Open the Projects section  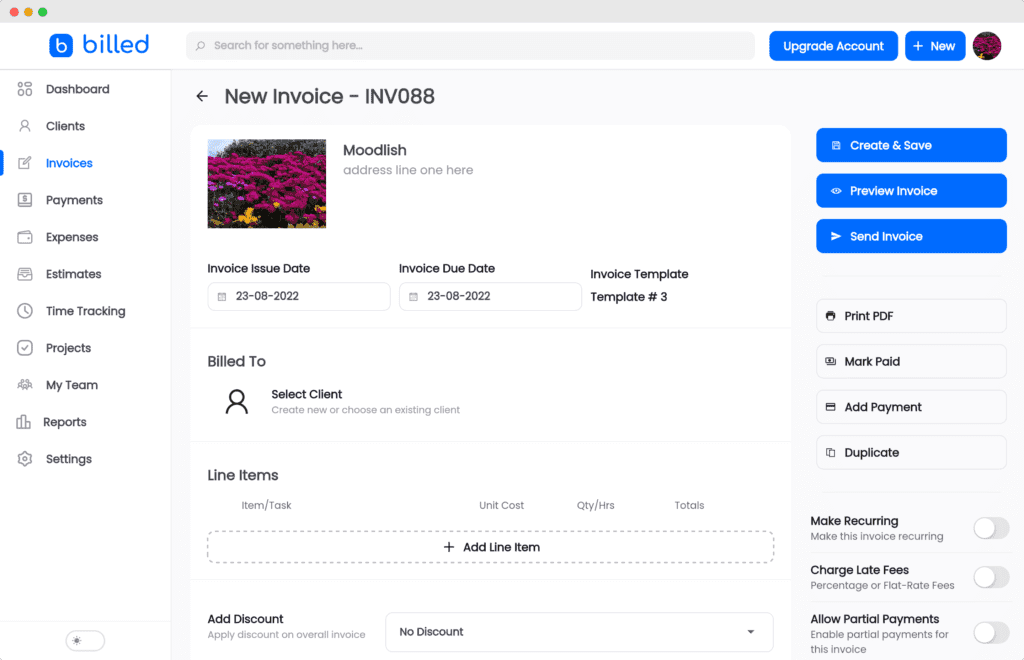24,347
